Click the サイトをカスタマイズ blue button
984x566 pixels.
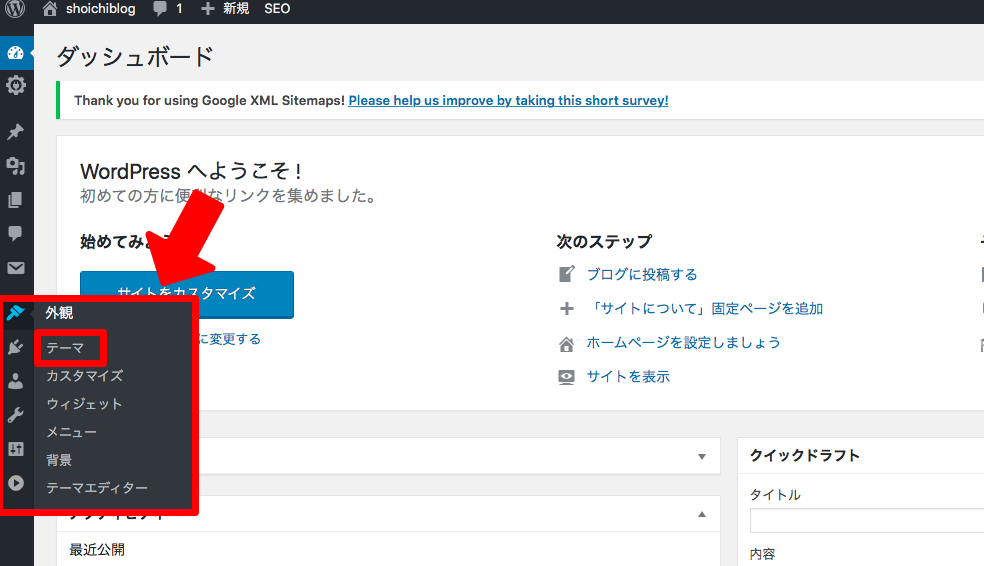(187, 294)
